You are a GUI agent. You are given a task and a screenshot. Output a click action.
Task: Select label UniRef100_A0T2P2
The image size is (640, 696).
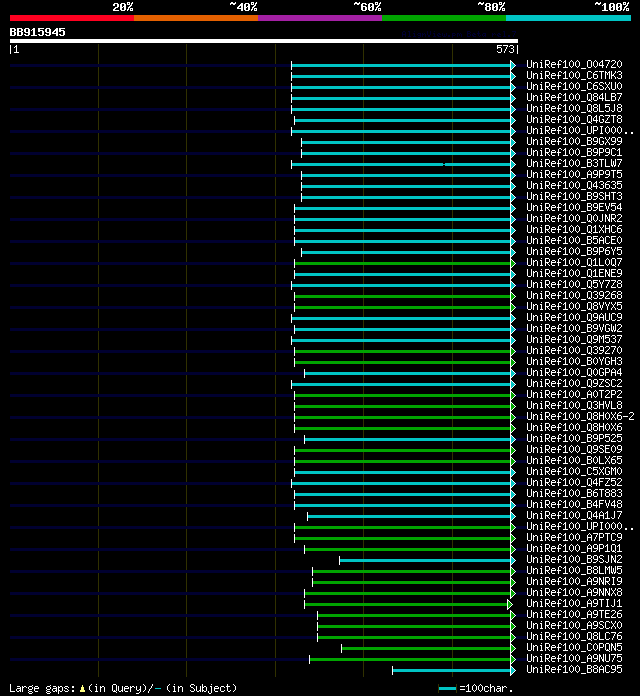(574, 395)
